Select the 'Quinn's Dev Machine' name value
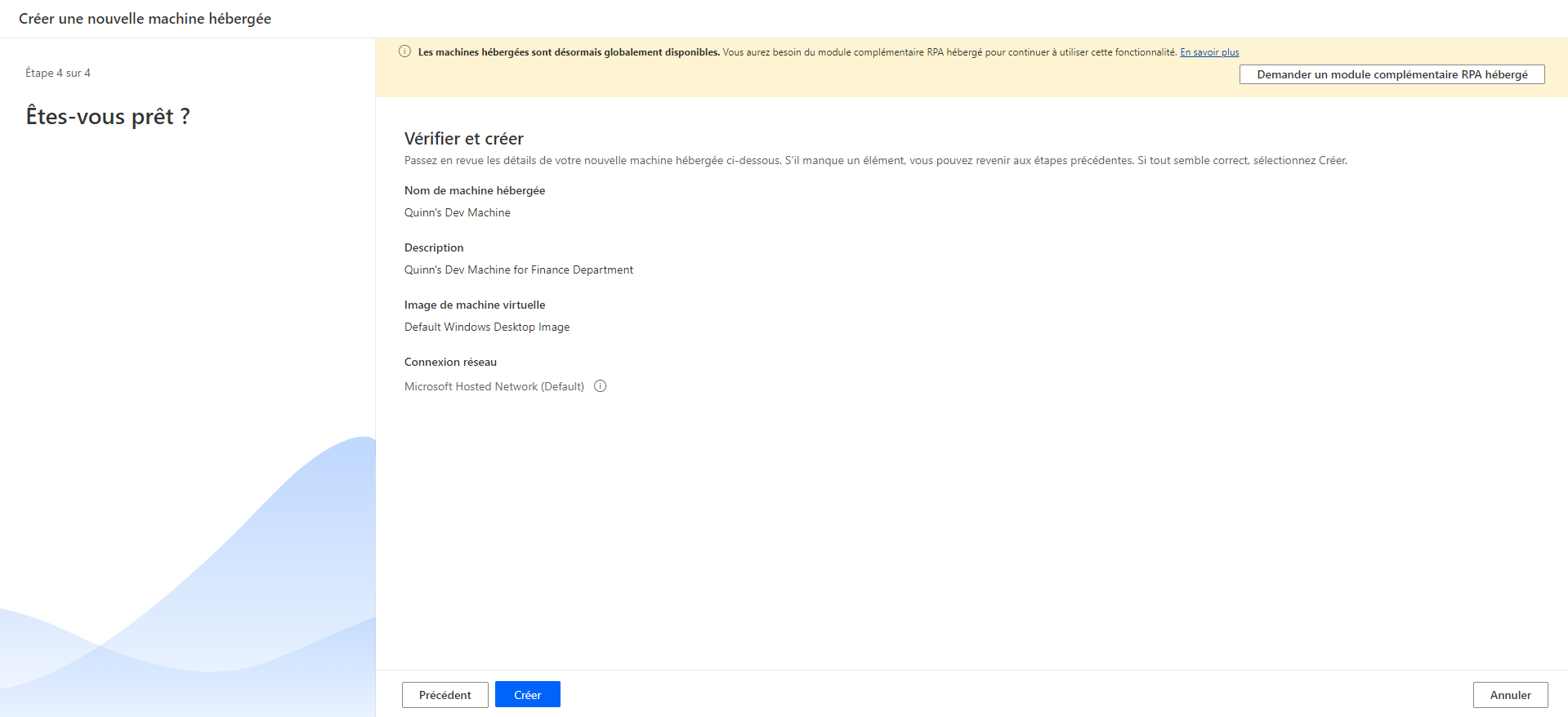 point(457,212)
